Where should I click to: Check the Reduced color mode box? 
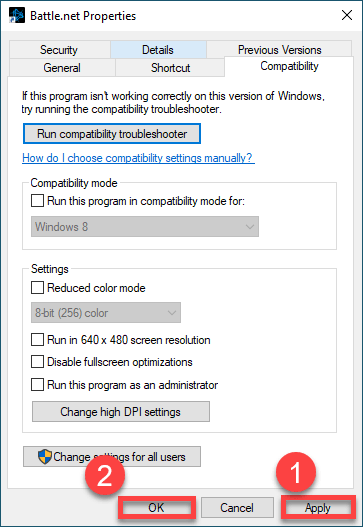point(37,288)
